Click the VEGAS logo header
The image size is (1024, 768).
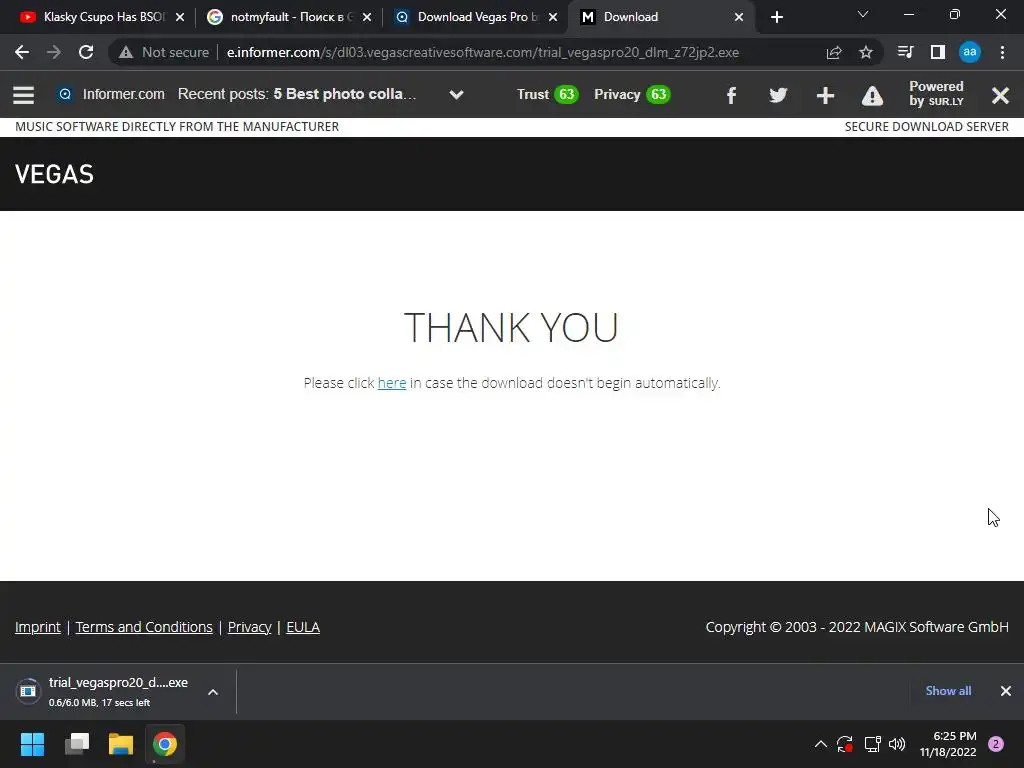pos(54,174)
